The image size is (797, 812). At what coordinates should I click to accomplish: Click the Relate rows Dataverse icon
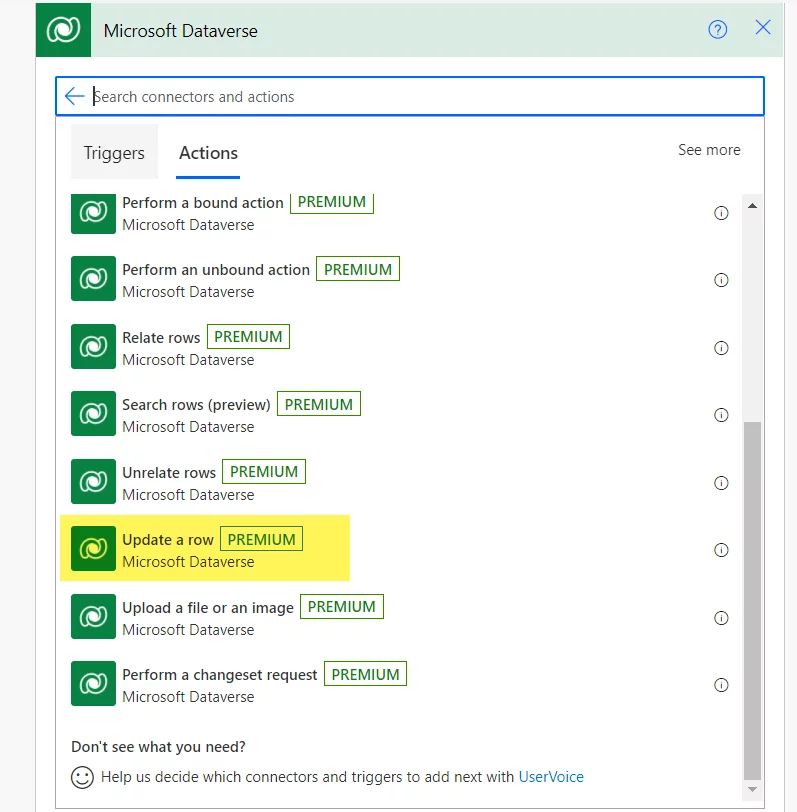(93, 346)
